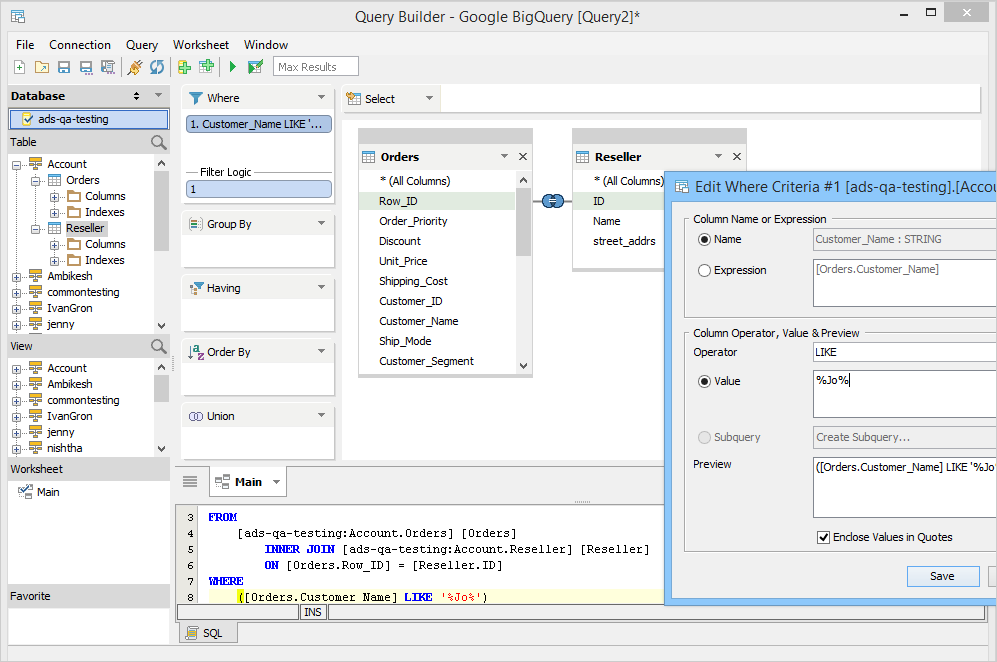Viewport: 997px width, 662px height.
Task: Click the Save As toolbar icon
Action: click(x=86, y=67)
